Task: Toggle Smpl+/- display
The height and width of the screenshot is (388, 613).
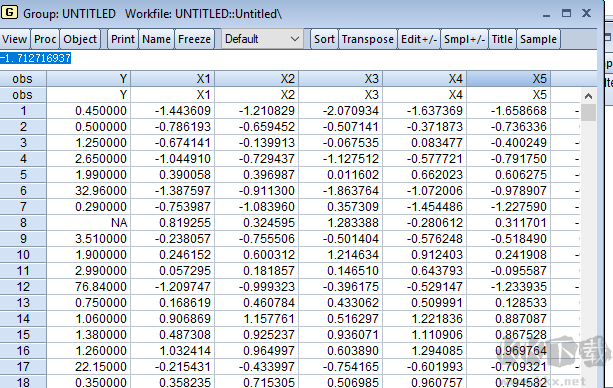Action: pyautogui.click(x=464, y=39)
